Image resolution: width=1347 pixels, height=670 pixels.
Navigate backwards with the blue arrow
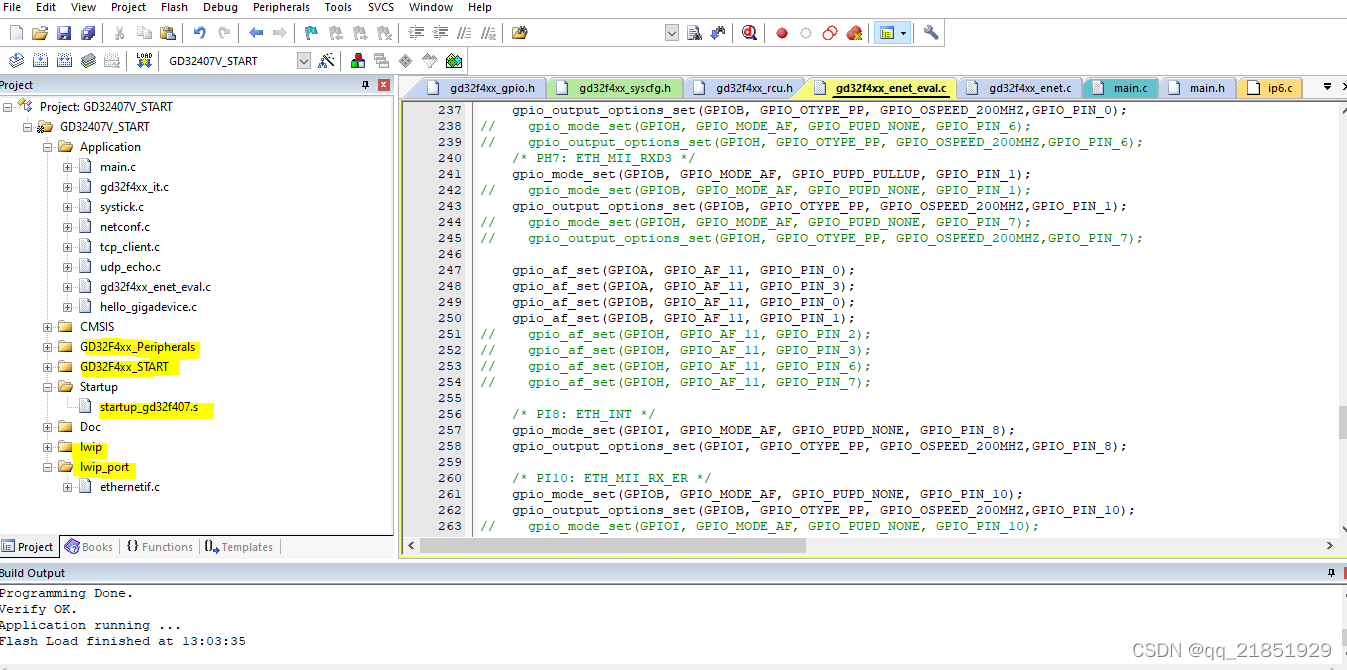tap(256, 33)
